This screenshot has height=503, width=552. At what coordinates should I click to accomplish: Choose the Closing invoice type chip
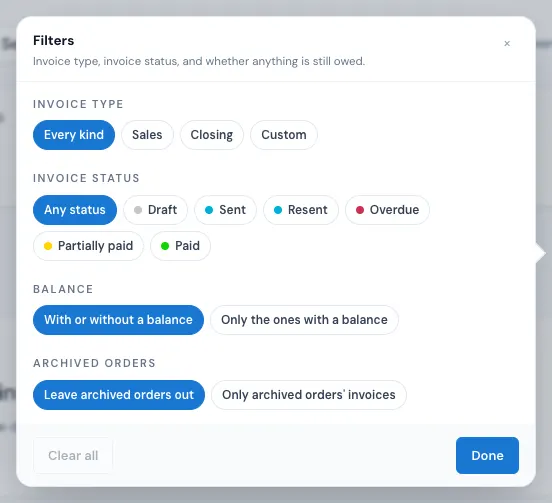pos(212,135)
